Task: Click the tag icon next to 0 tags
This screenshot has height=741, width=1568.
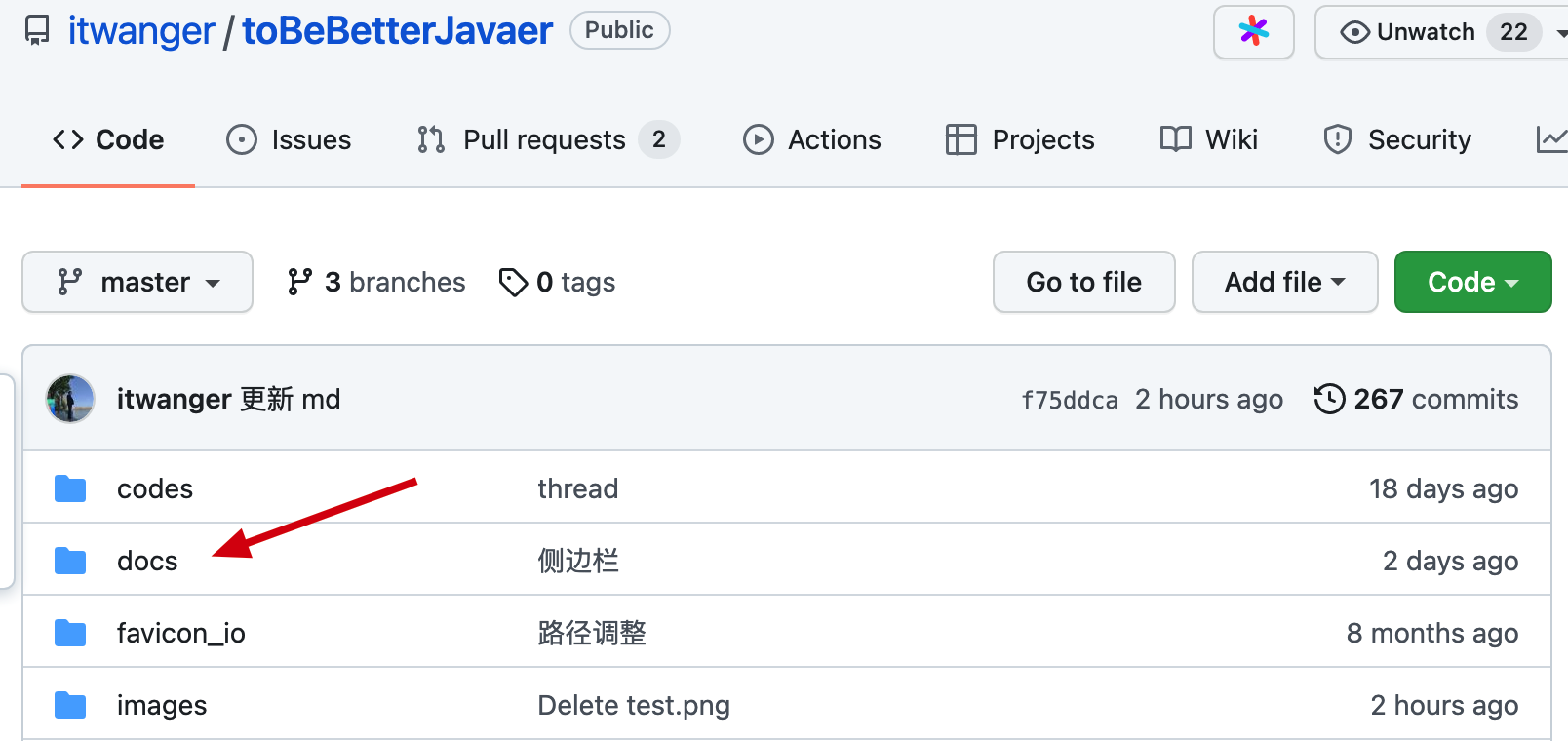Action: click(x=513, y=283)
